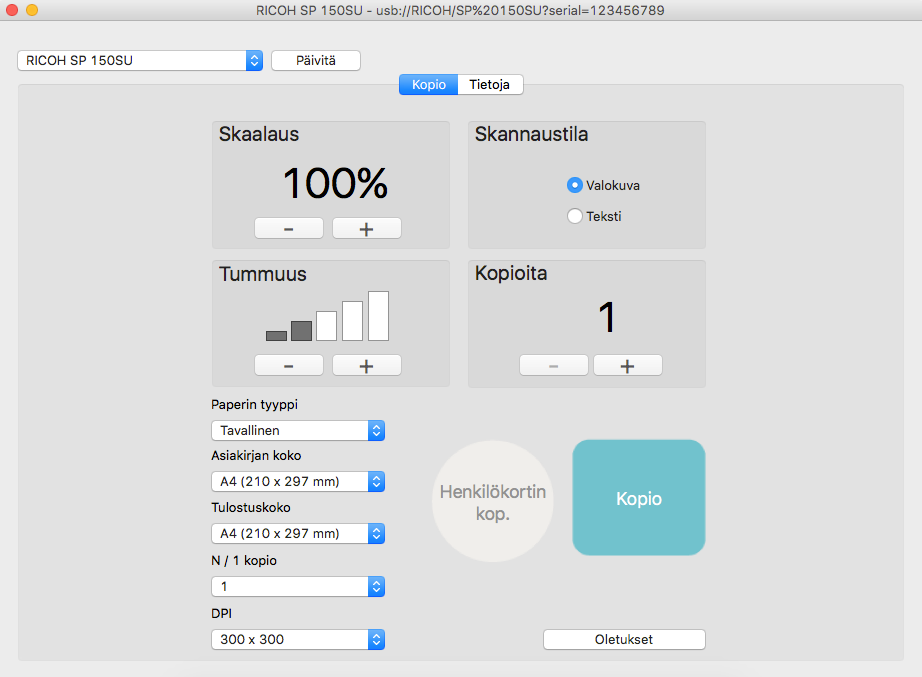922x677 pixels.
Task: Increase scaling with Skaalaus plus button
Action: [x=367, y=228]
